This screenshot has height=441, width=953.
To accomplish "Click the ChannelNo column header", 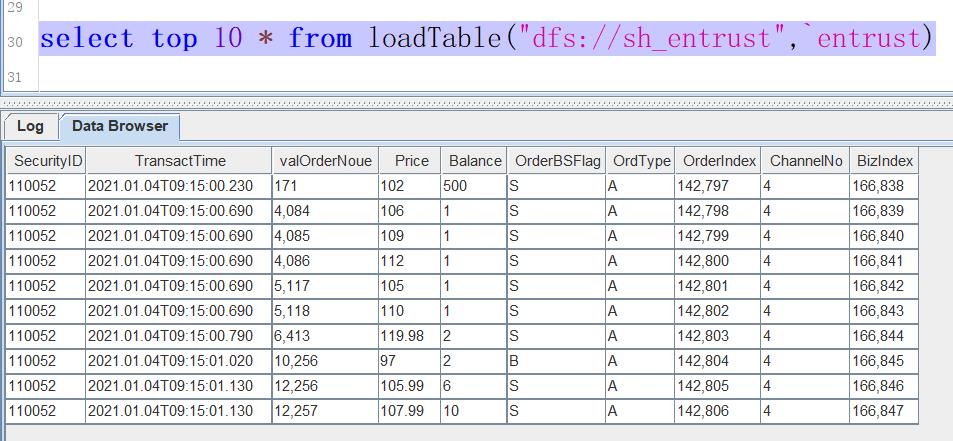I will tap(805, 161).
